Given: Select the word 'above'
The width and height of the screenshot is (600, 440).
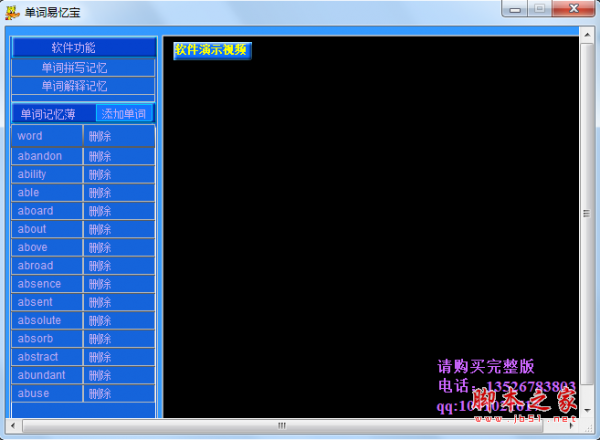Looking at the screenshot, I should pyautogui.click(x=47, y=248).
